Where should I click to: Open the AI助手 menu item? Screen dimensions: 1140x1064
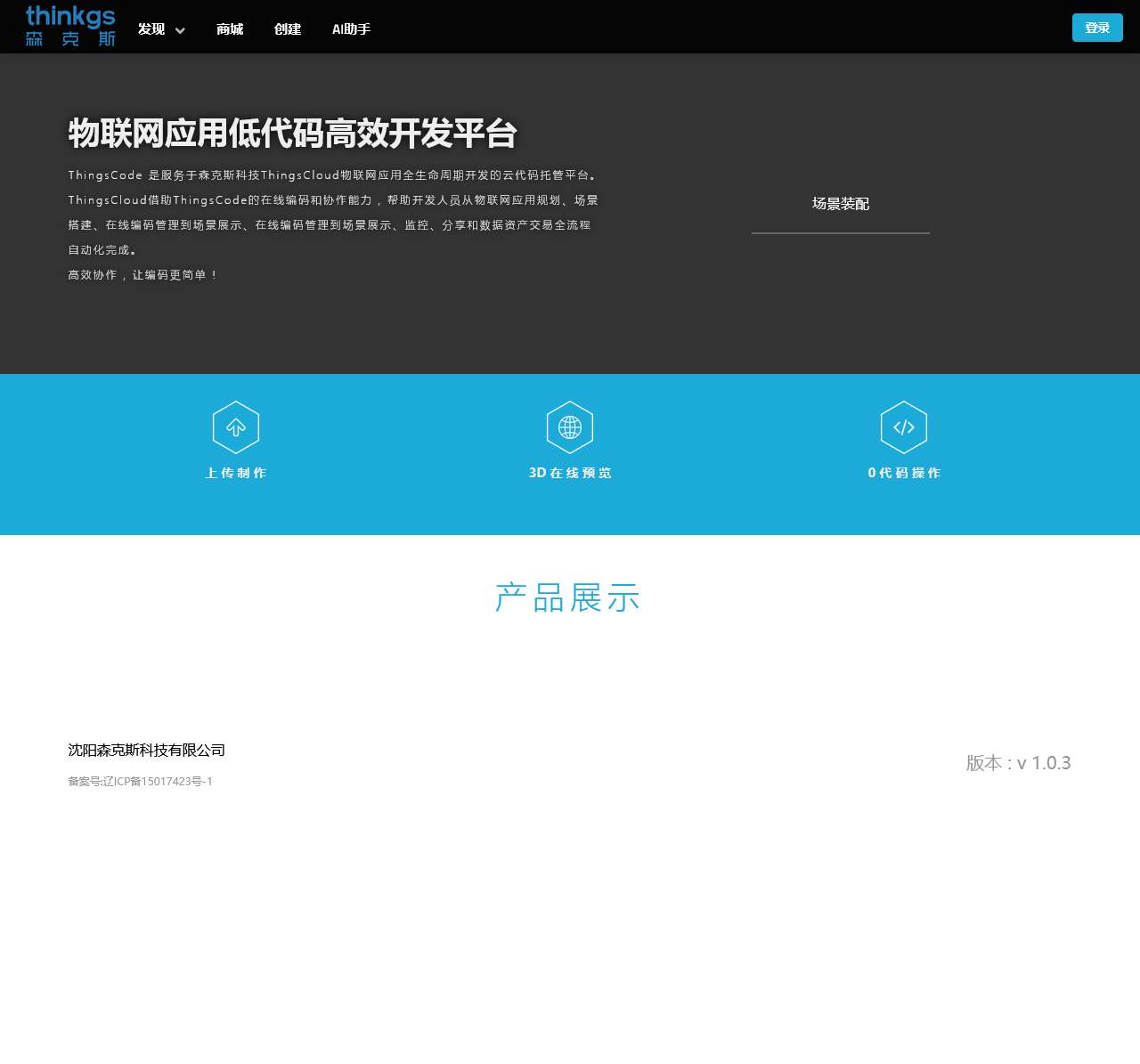click(352, 29)
